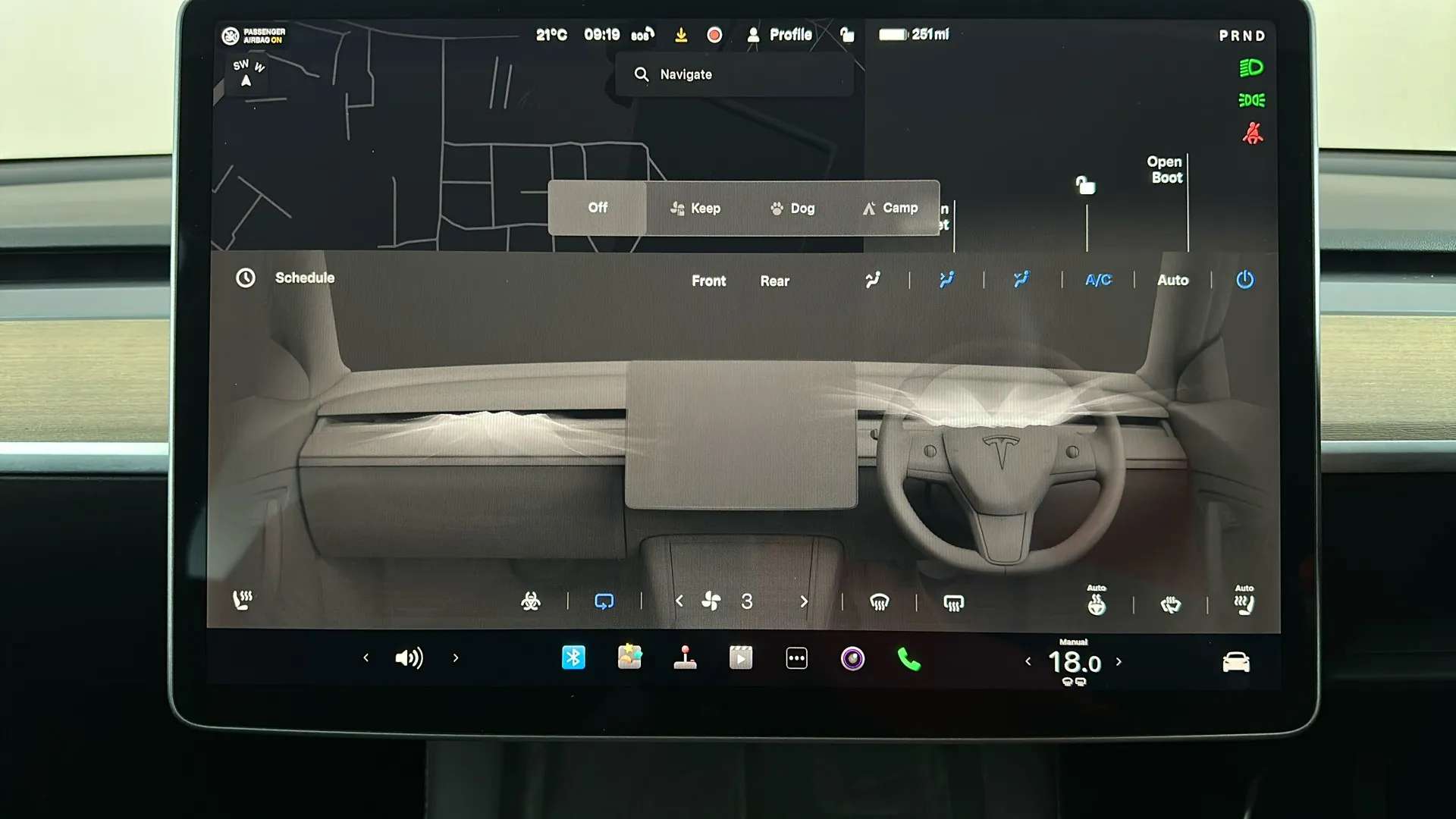Launch the Arcade joystick app

point(685,657)
